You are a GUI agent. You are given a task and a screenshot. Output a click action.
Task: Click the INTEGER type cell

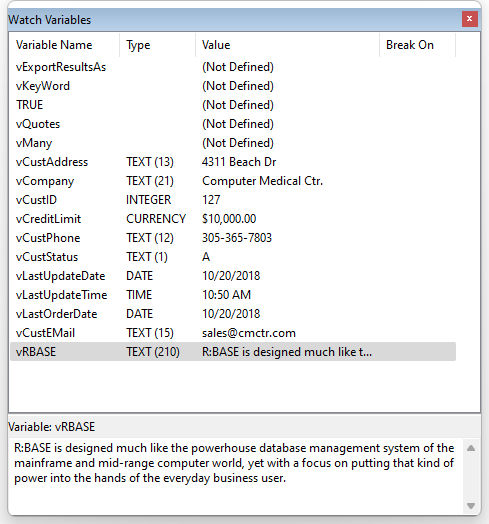click(148, 200)
